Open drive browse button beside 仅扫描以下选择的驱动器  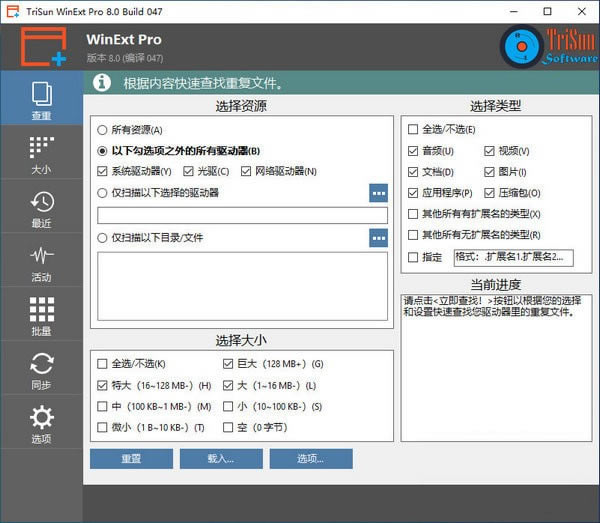click(378, 193)
